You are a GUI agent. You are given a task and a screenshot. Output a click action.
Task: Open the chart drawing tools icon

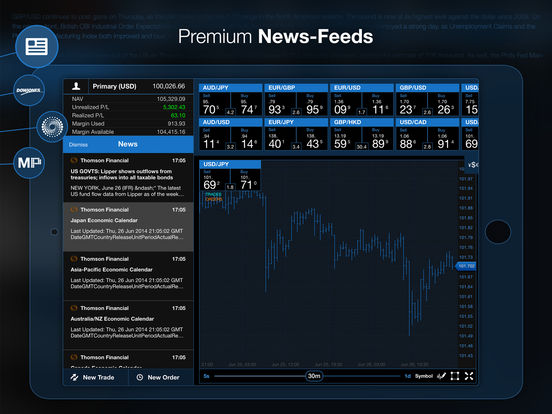point(441,376)
